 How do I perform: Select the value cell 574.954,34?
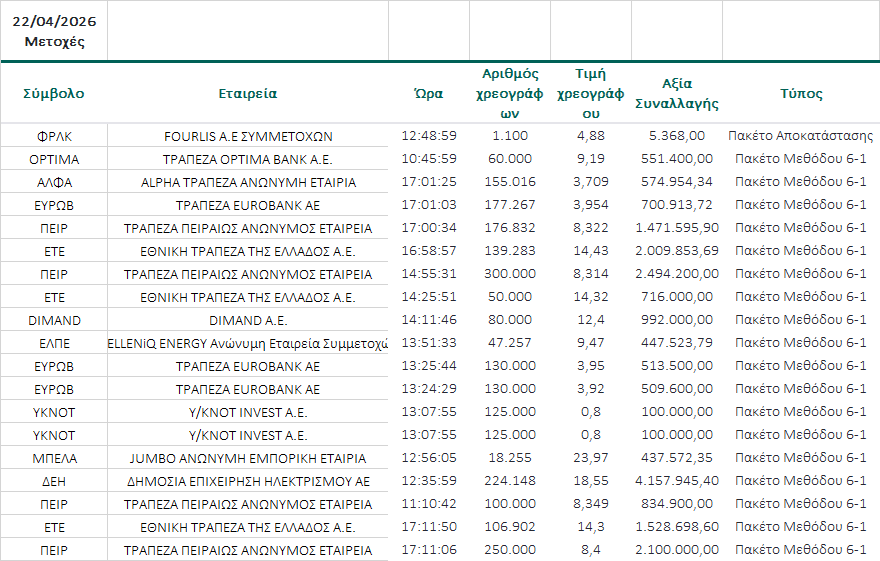click(677, 182)
